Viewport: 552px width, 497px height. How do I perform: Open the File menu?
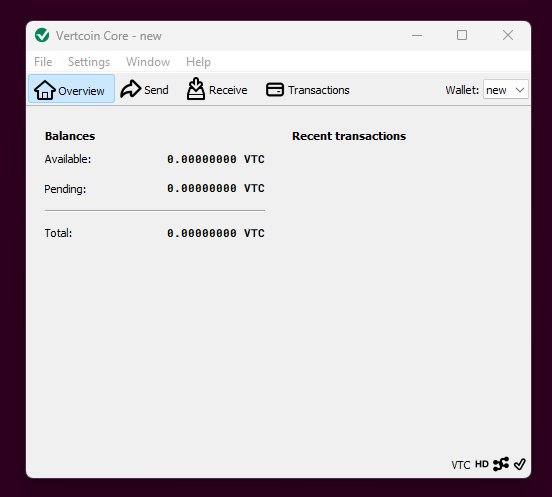click(x=43, y=62)
